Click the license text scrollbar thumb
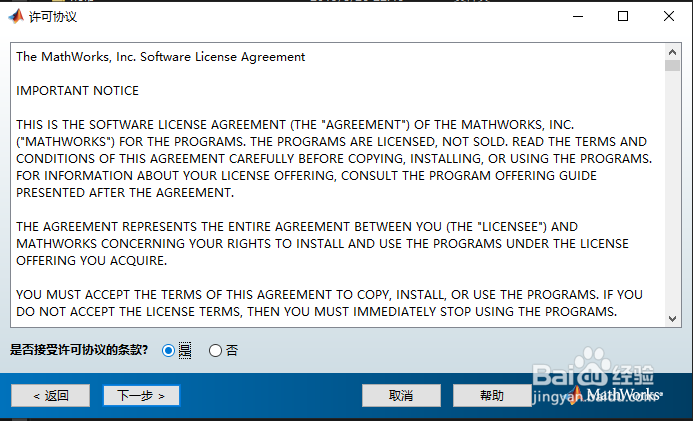This screenshot has width=693, height=421. pos(673,65)
